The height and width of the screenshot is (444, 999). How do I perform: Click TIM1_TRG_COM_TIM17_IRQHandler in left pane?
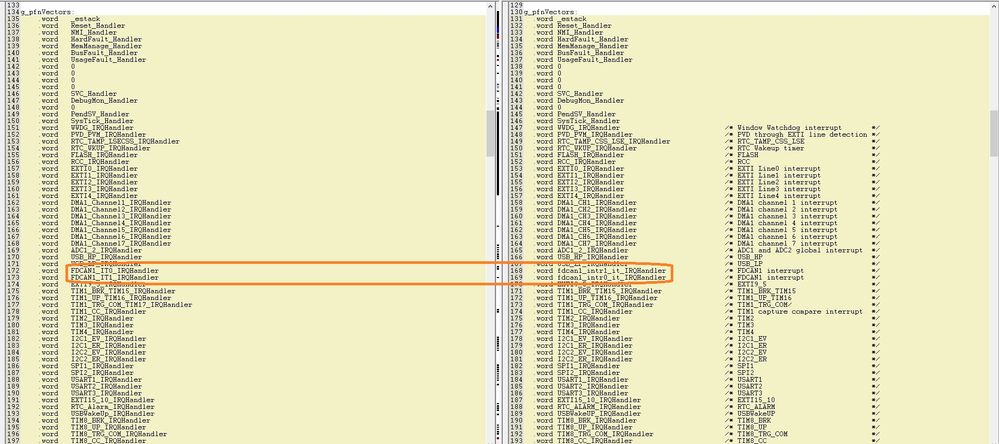pyautogui.click(x=131, y=305)
